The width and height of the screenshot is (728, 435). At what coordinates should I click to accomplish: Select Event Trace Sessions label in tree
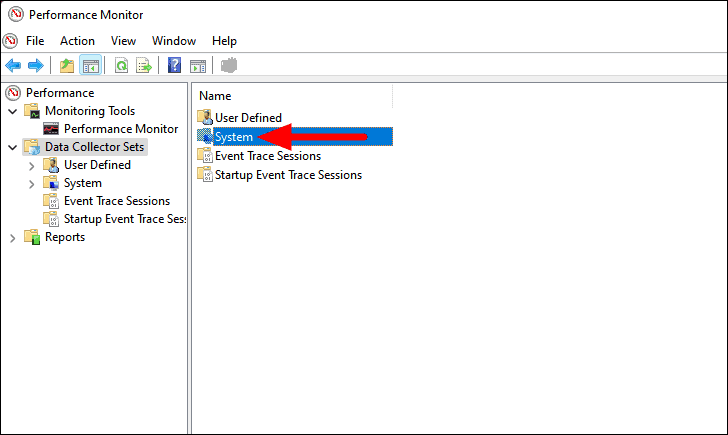click(x=117, y=201)
